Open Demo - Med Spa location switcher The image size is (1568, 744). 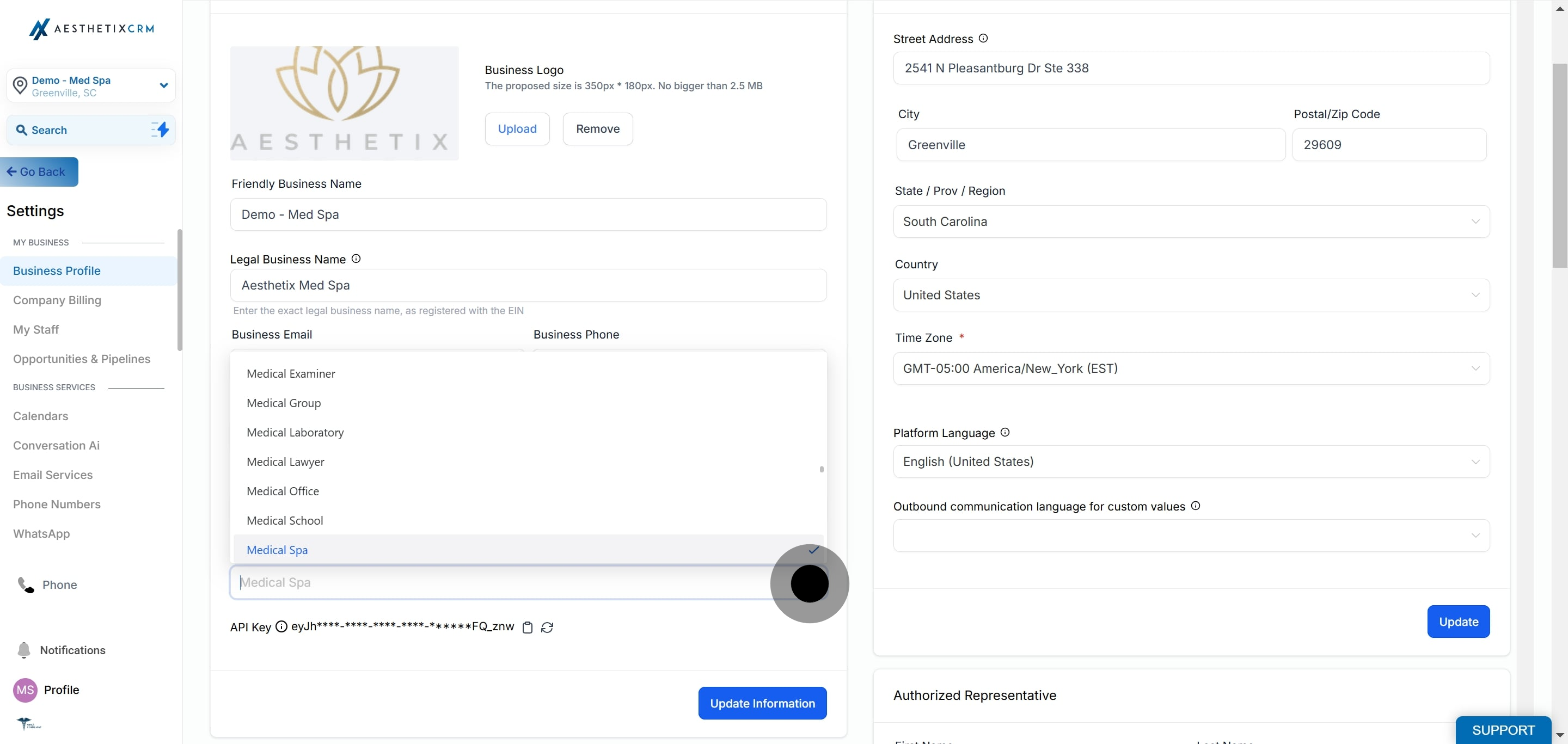coord(91,86)
